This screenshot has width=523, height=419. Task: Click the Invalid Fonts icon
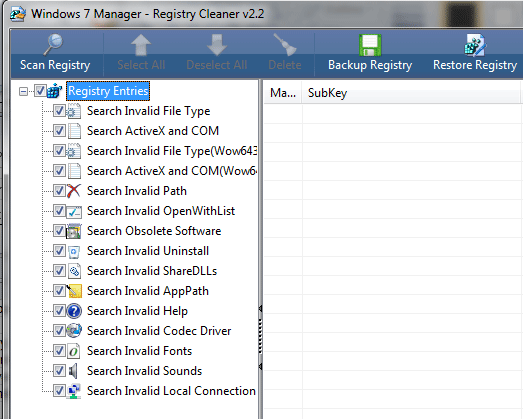tap(74, 351)
